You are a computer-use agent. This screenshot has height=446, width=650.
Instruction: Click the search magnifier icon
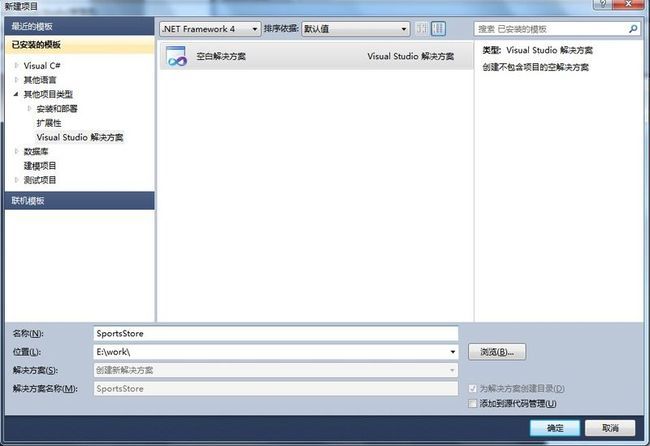(633, 29)
